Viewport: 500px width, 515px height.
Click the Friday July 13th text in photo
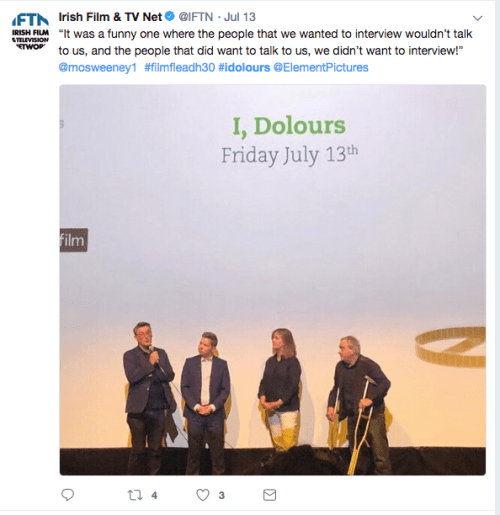pos(290,155)
